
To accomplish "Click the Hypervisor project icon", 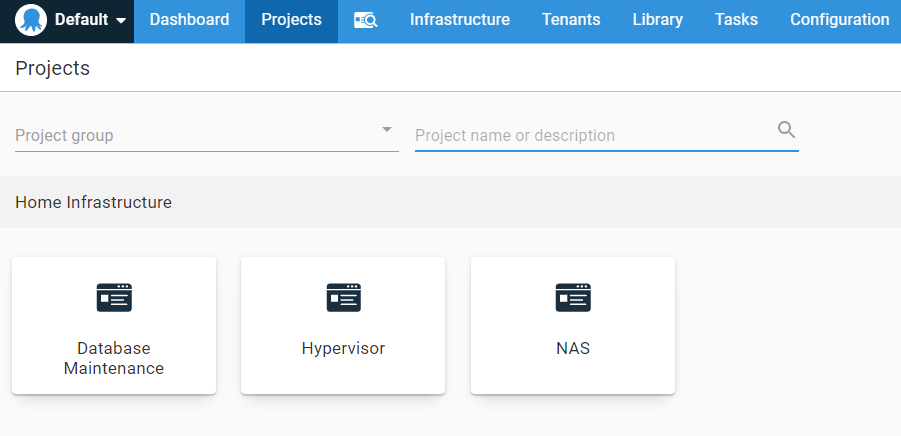I will tap(343, 297).
